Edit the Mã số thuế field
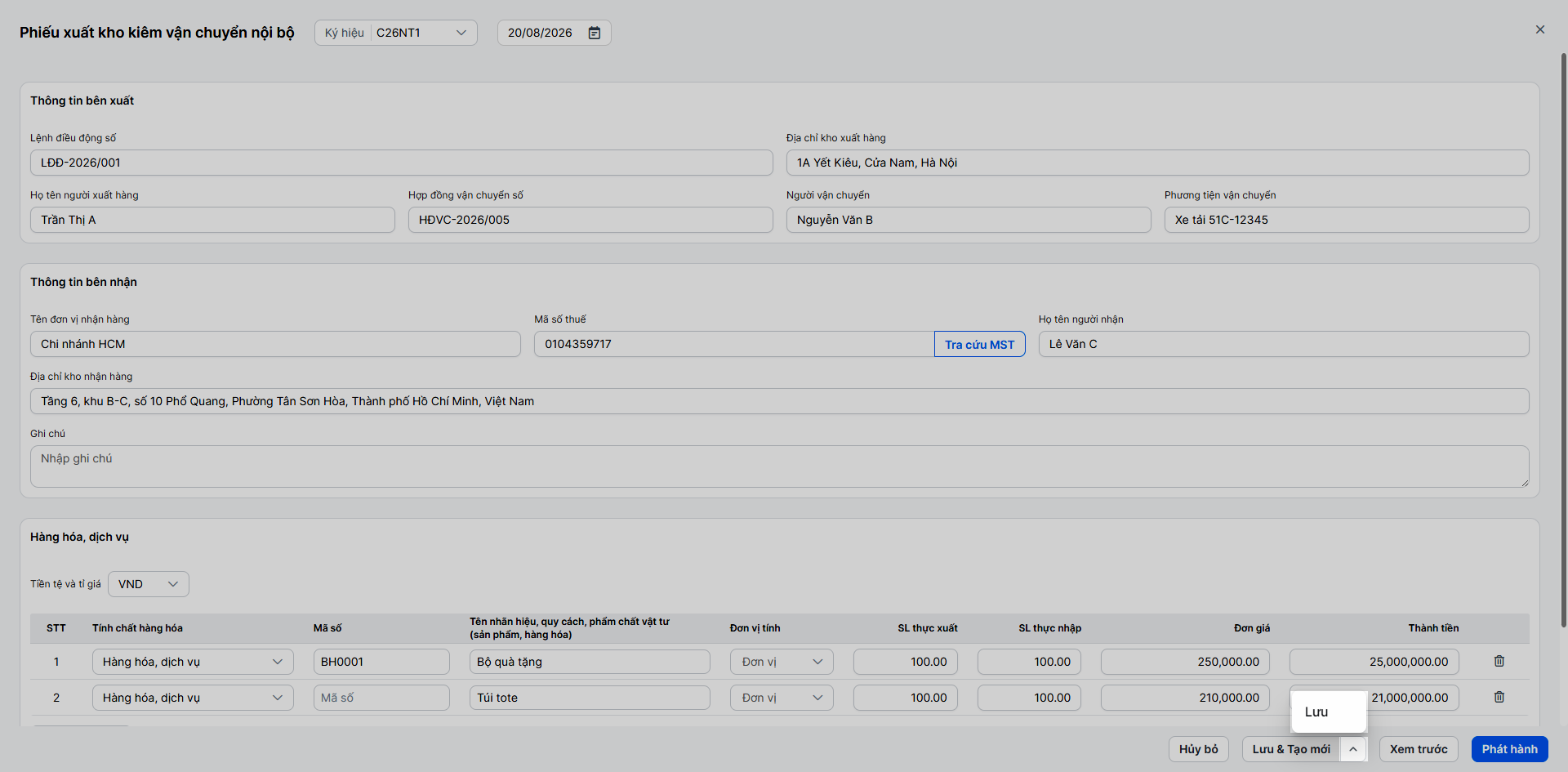 point(734,344)
